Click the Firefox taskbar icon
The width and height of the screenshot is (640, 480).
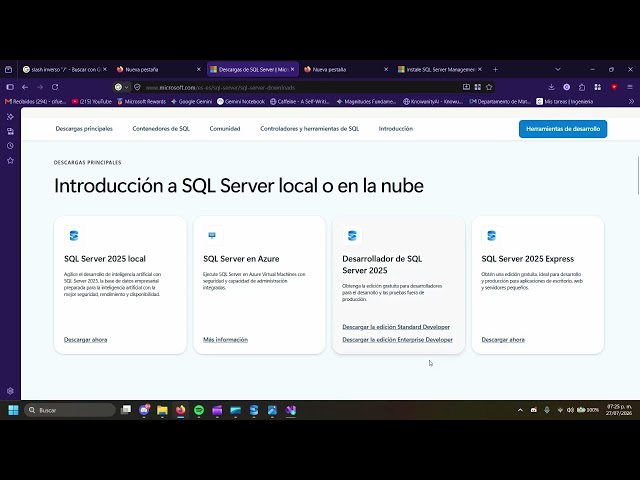pos(180,410)
